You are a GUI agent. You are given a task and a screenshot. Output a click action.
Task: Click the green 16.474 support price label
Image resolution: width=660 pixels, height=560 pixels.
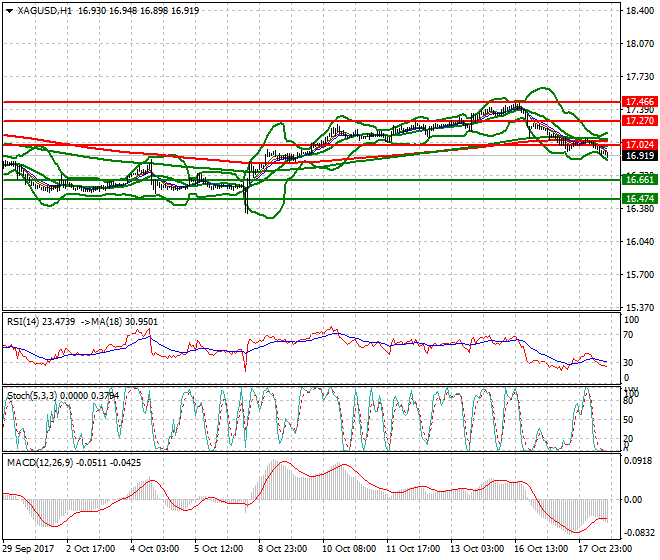[x=639, y=198]
